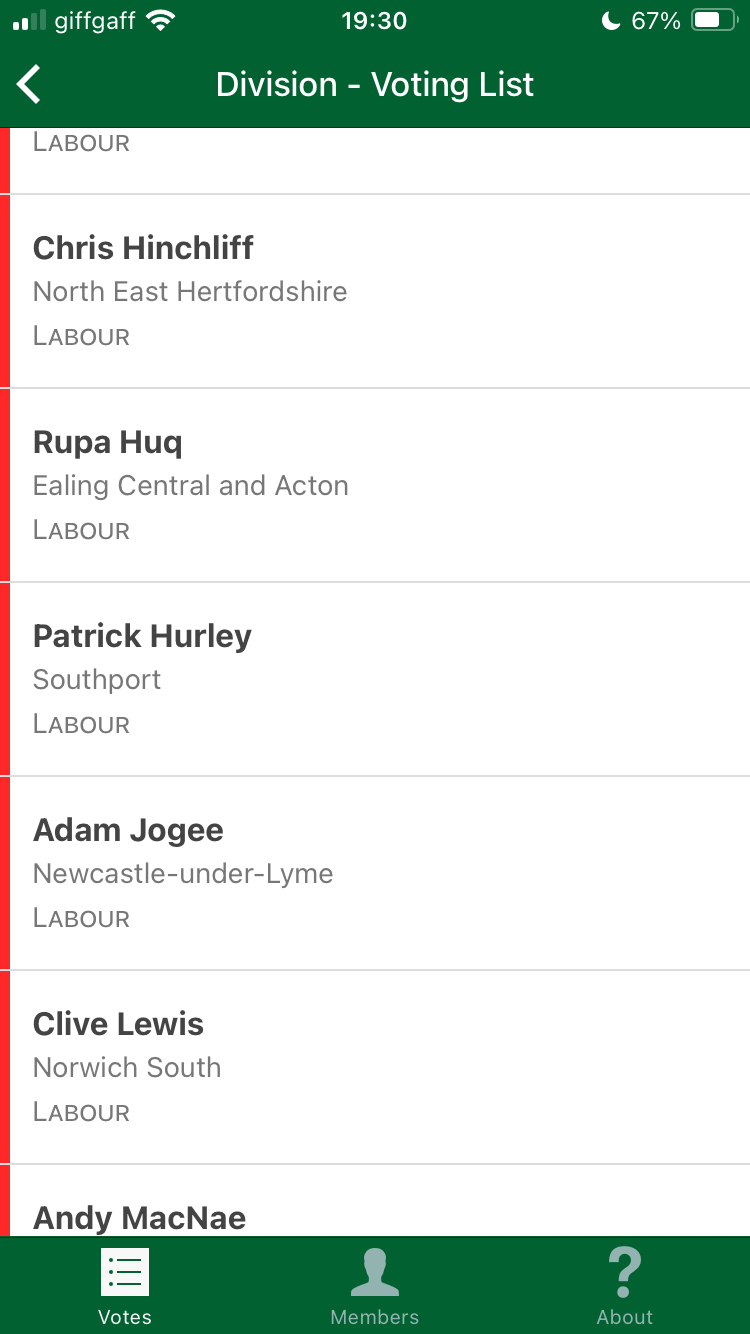Open the Members person icon
Viewport: 750px width, 1334px height.
(x=375, y=1272)
